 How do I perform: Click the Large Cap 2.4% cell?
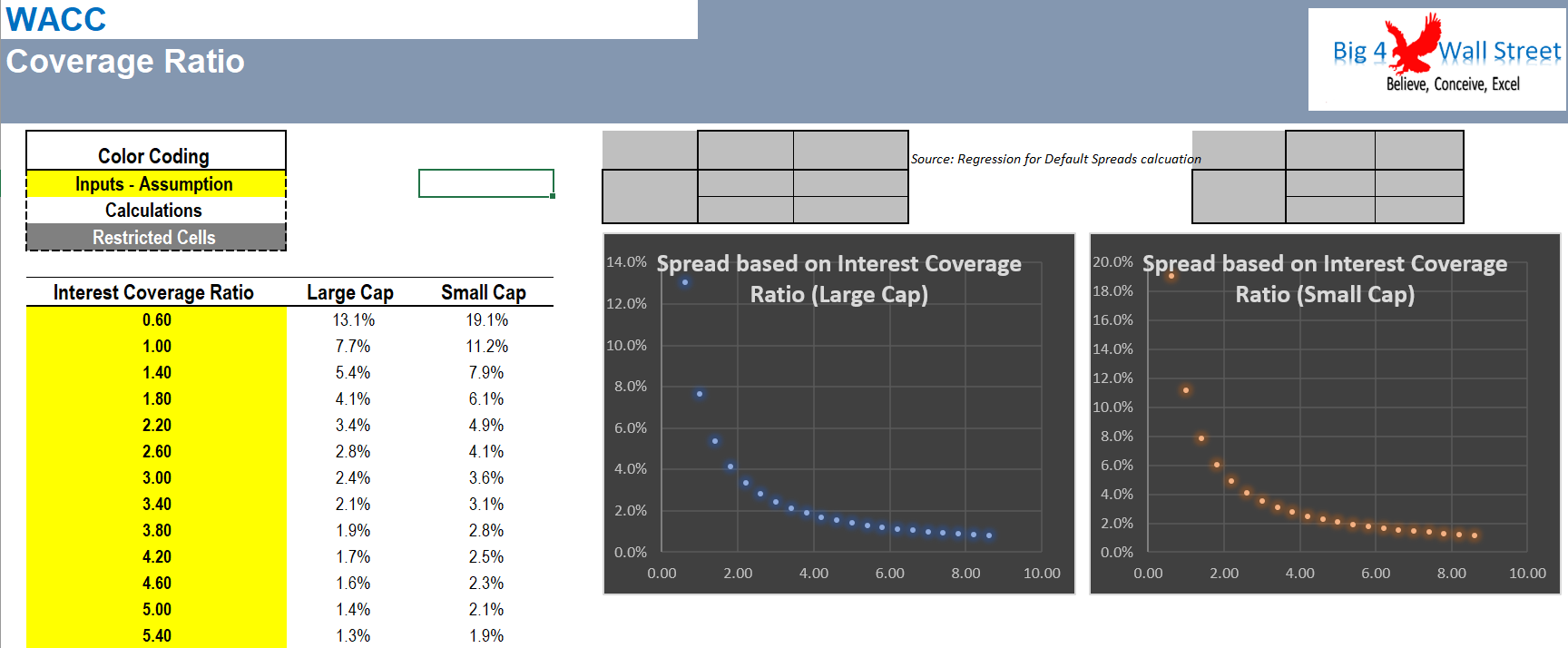click(x=353, y=477)
